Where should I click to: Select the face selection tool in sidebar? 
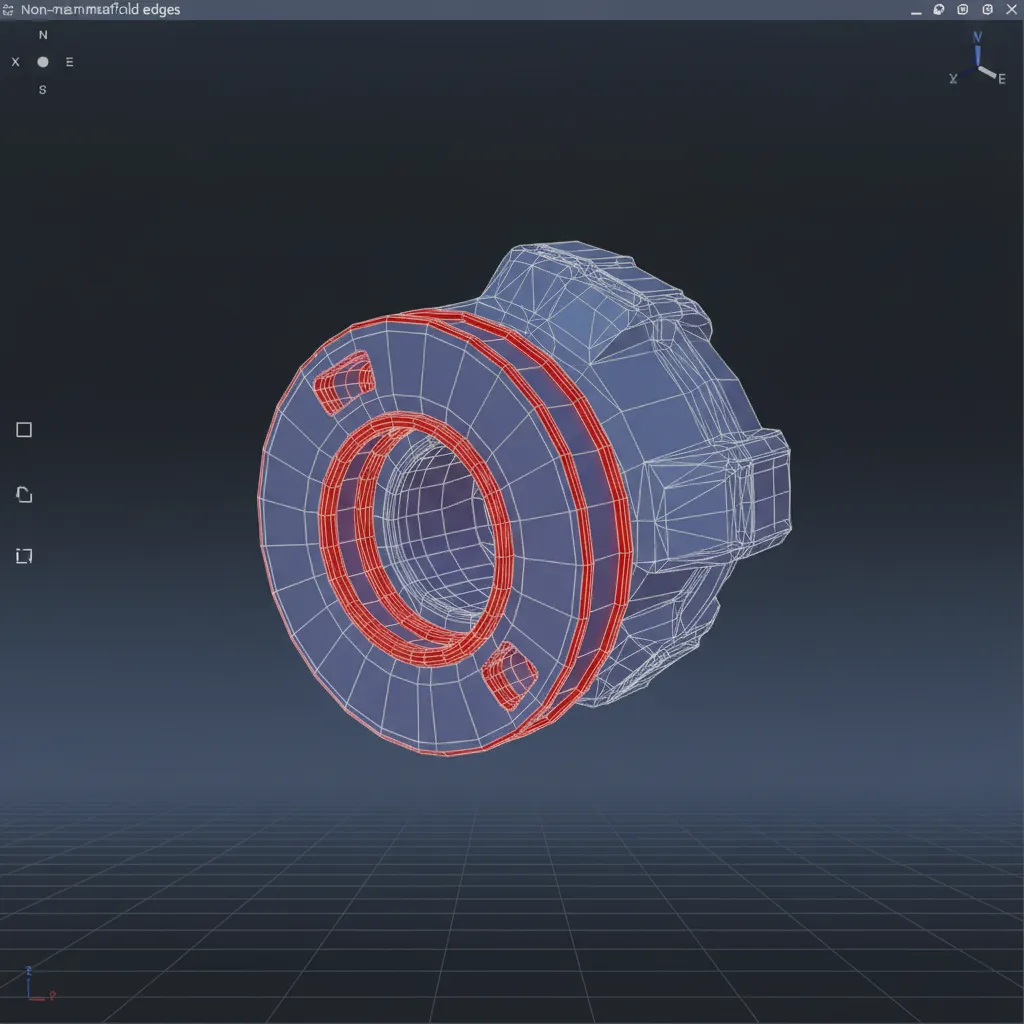click(23, 494)
